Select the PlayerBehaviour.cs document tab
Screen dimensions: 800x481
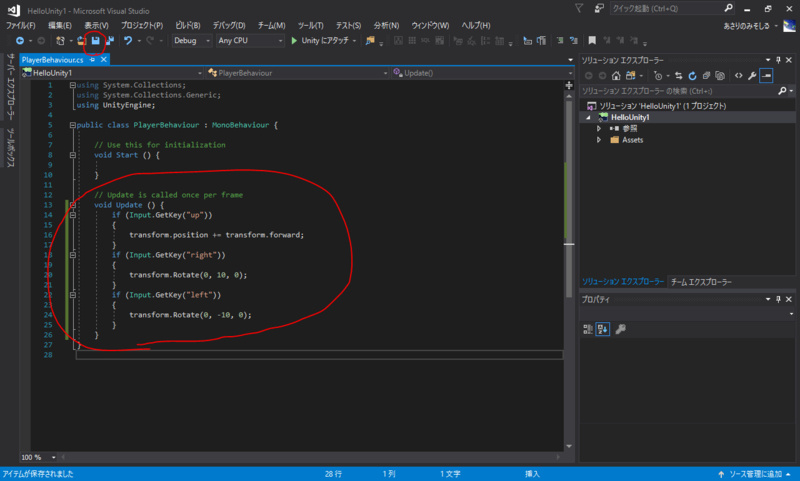pyautogui.click(x=52, y=60)
